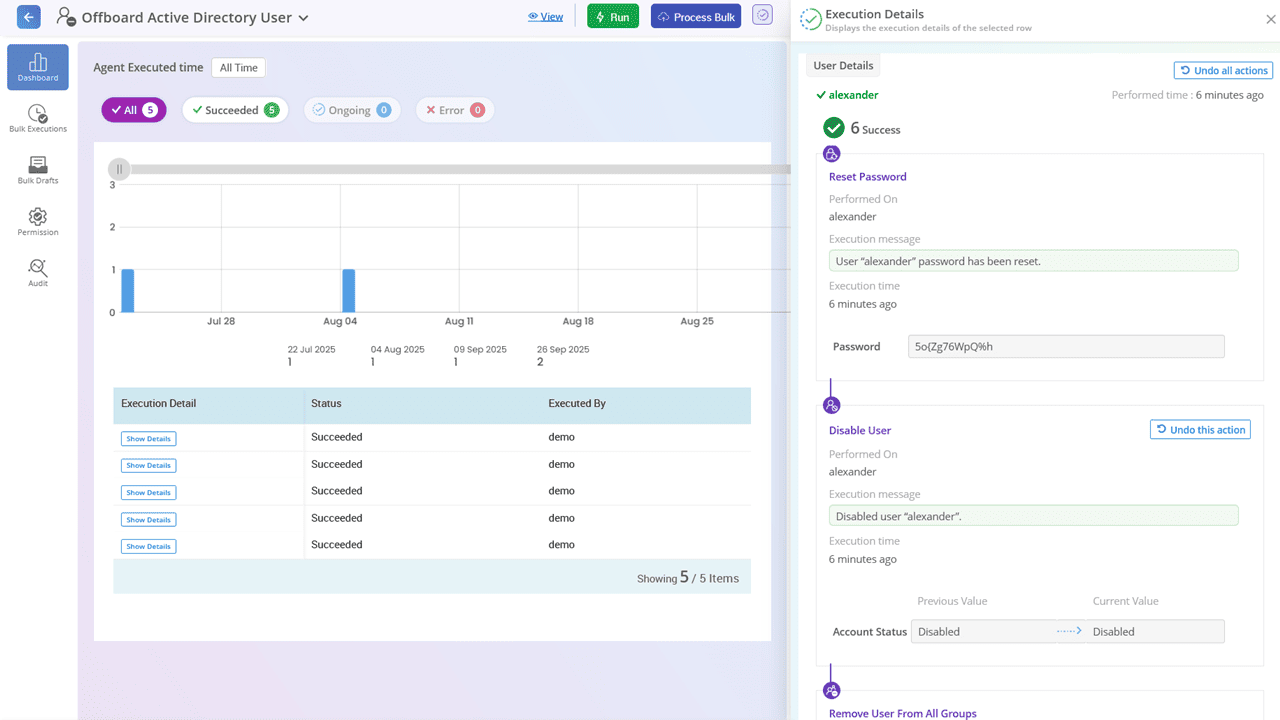Screen dimensions: 1280x720
Task: Click the View link
Action: pyautogui.click(x=546, y=15)
